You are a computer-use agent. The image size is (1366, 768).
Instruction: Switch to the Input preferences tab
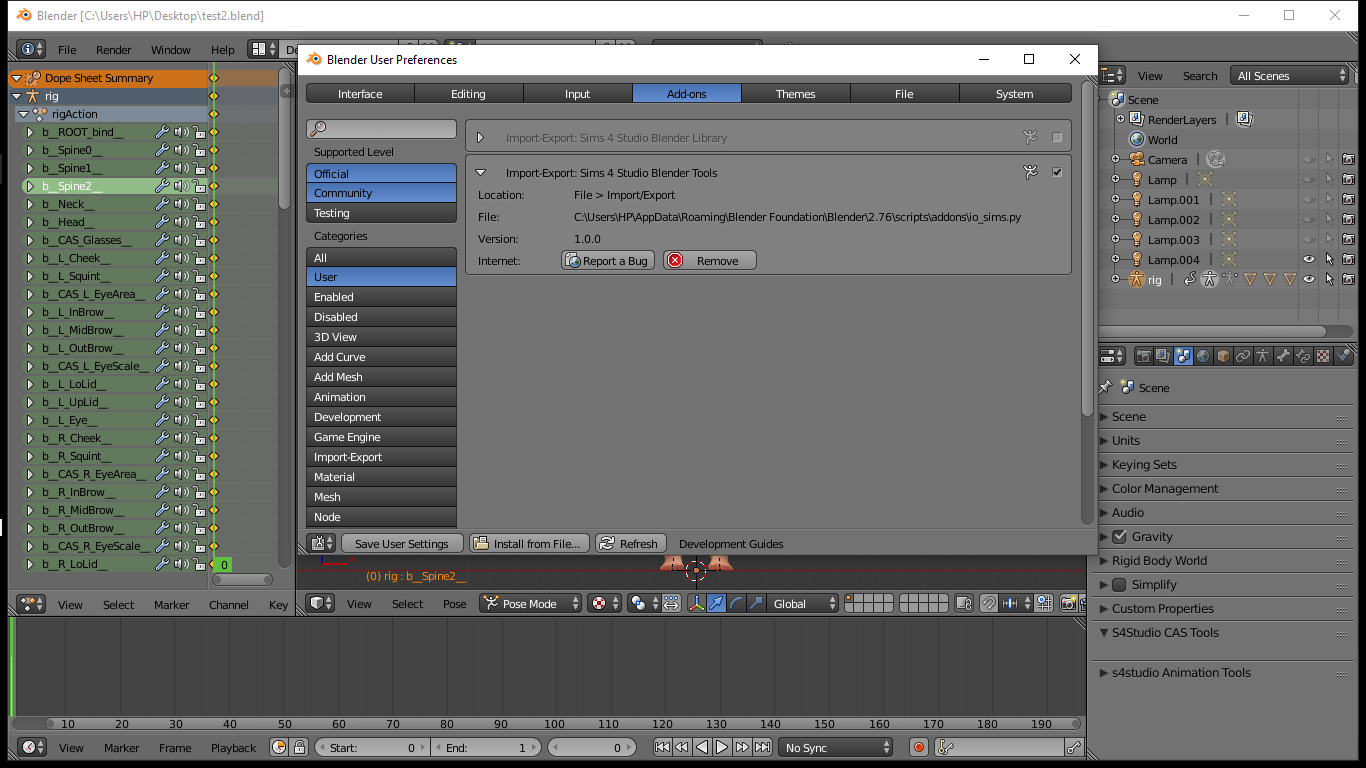(x=578, y=93)
